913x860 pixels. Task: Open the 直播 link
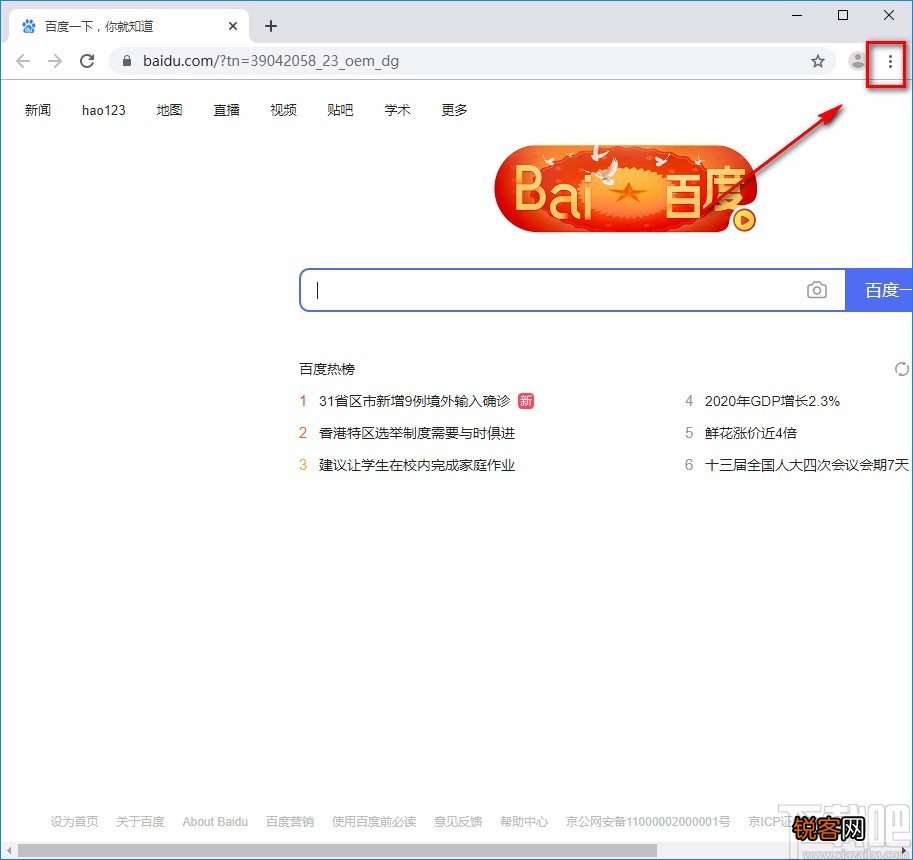point(227,109)
